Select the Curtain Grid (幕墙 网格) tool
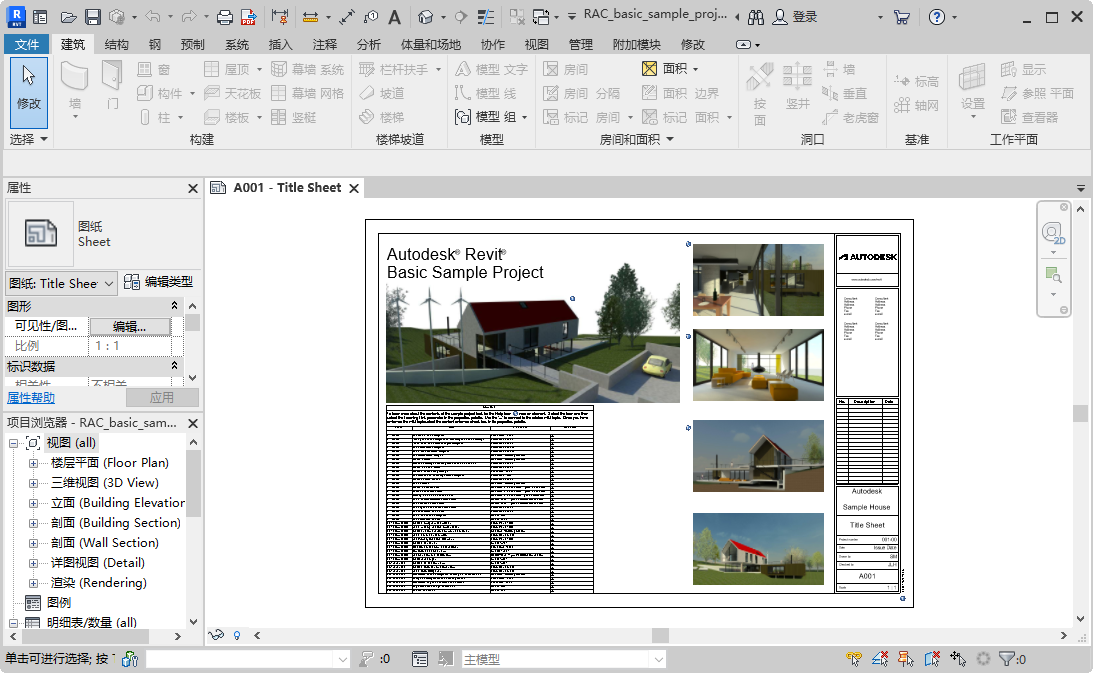The image size is (1093, 673). [307, 93]
